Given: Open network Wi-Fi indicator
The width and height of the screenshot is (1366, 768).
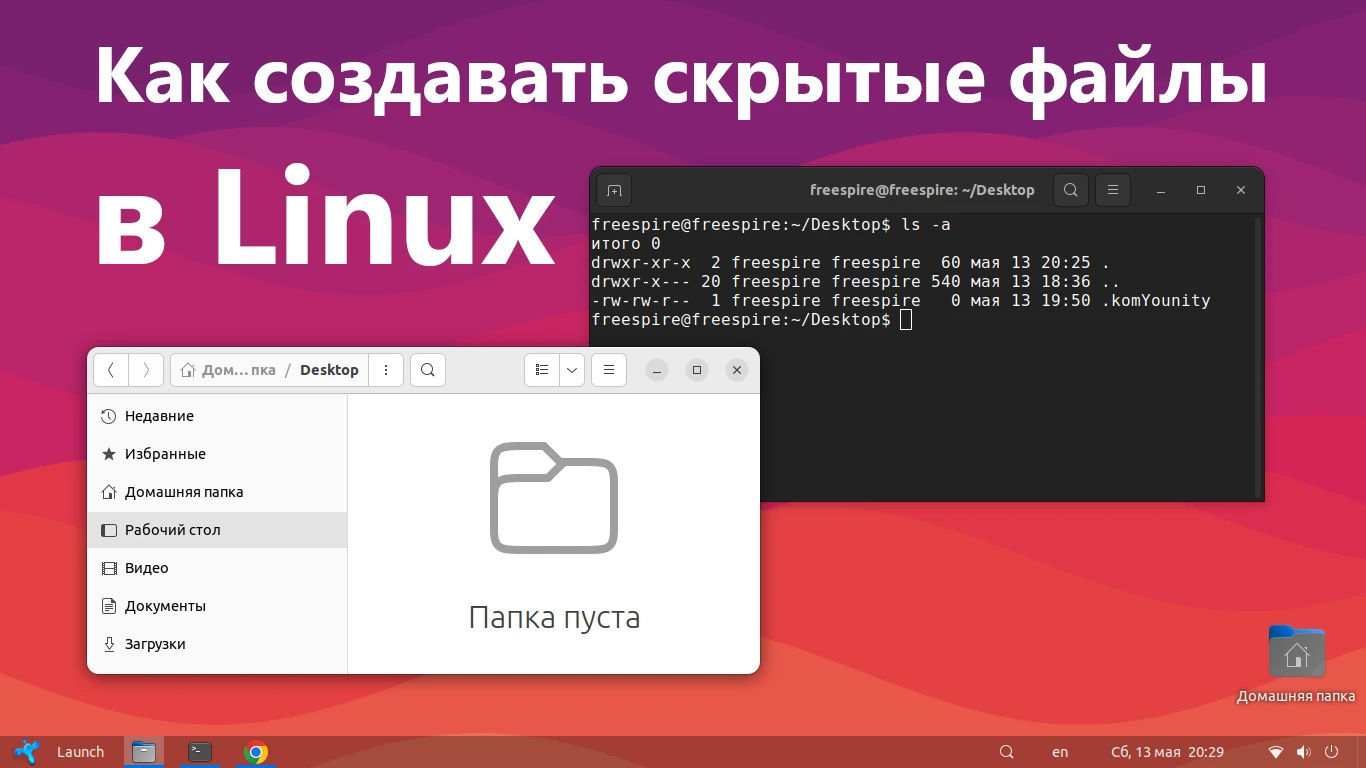Looking at the screenshot, I should (x=1276, y=752).
